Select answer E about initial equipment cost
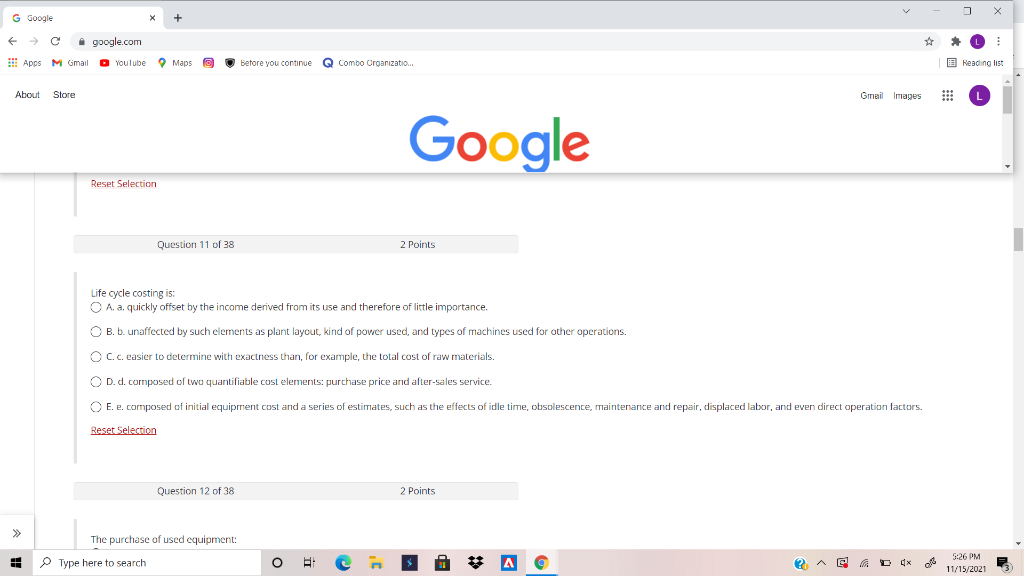 [95, 406]
